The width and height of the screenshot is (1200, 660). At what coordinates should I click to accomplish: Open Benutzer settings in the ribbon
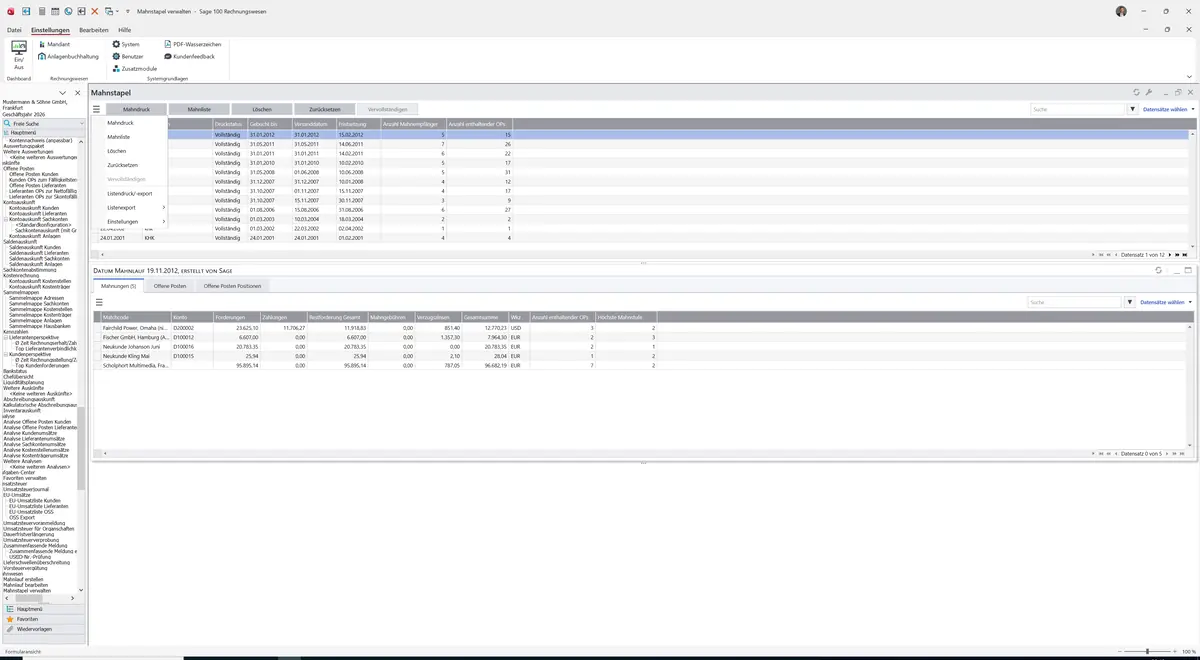(128, 57)
